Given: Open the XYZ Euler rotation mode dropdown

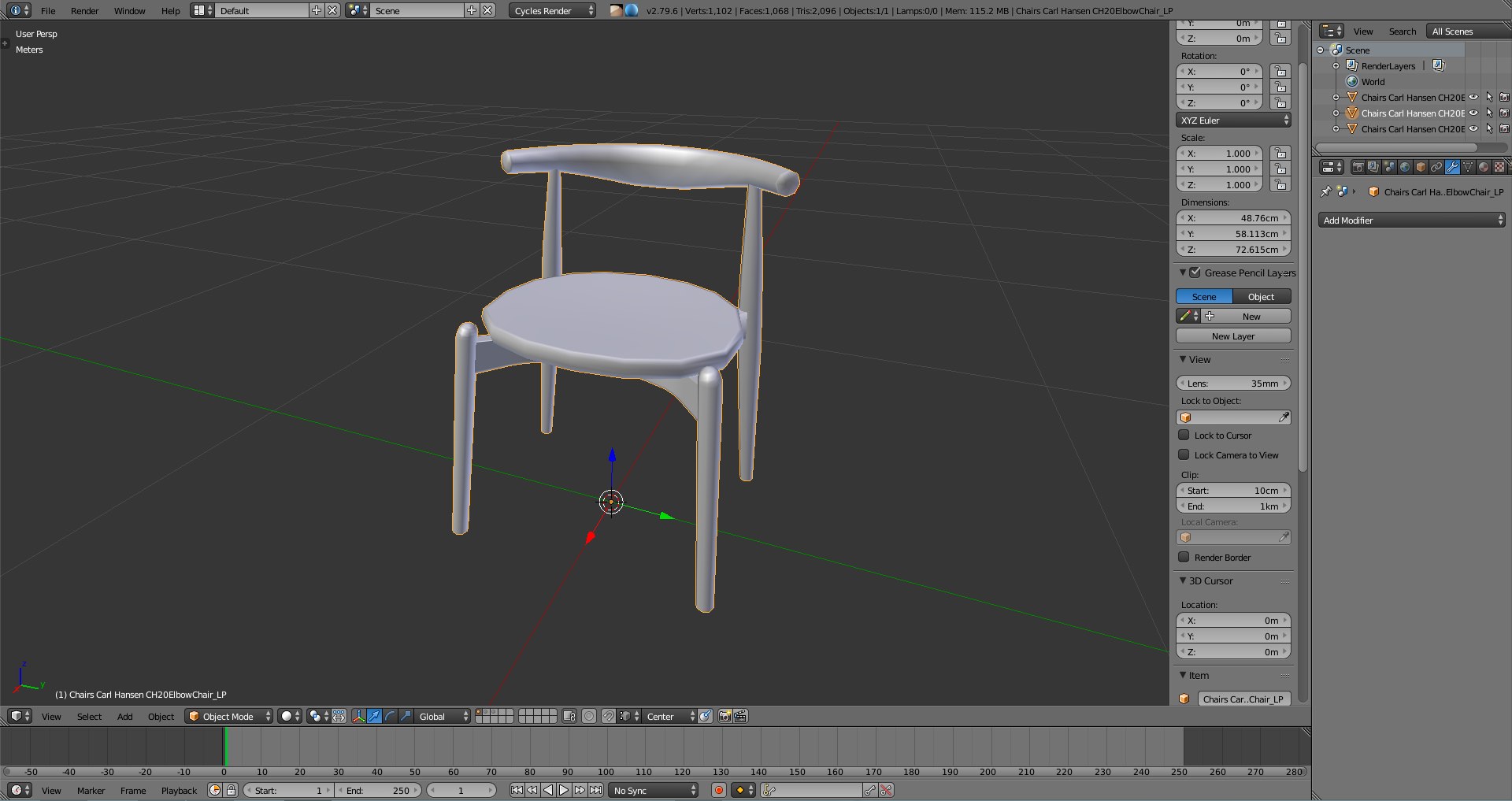Looking at the screenshot, I should (1233, 120).
